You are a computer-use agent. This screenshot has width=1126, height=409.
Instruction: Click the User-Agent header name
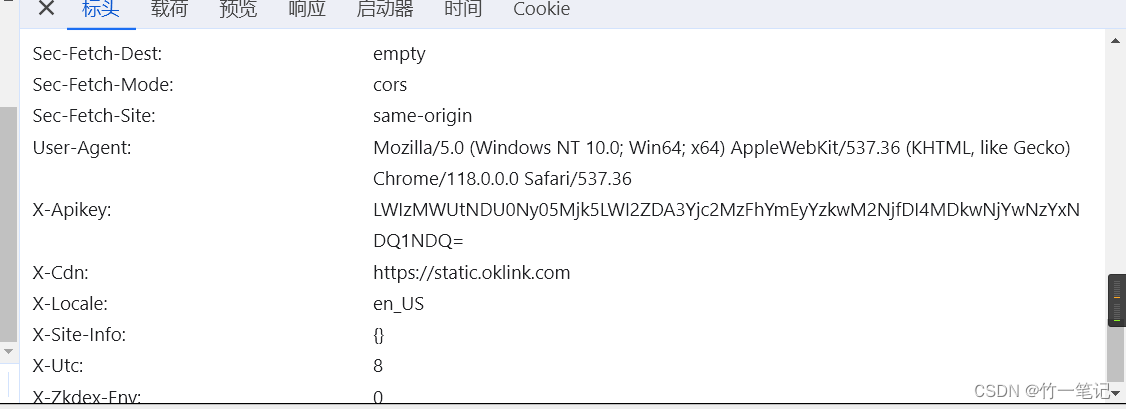click(82, 149)
